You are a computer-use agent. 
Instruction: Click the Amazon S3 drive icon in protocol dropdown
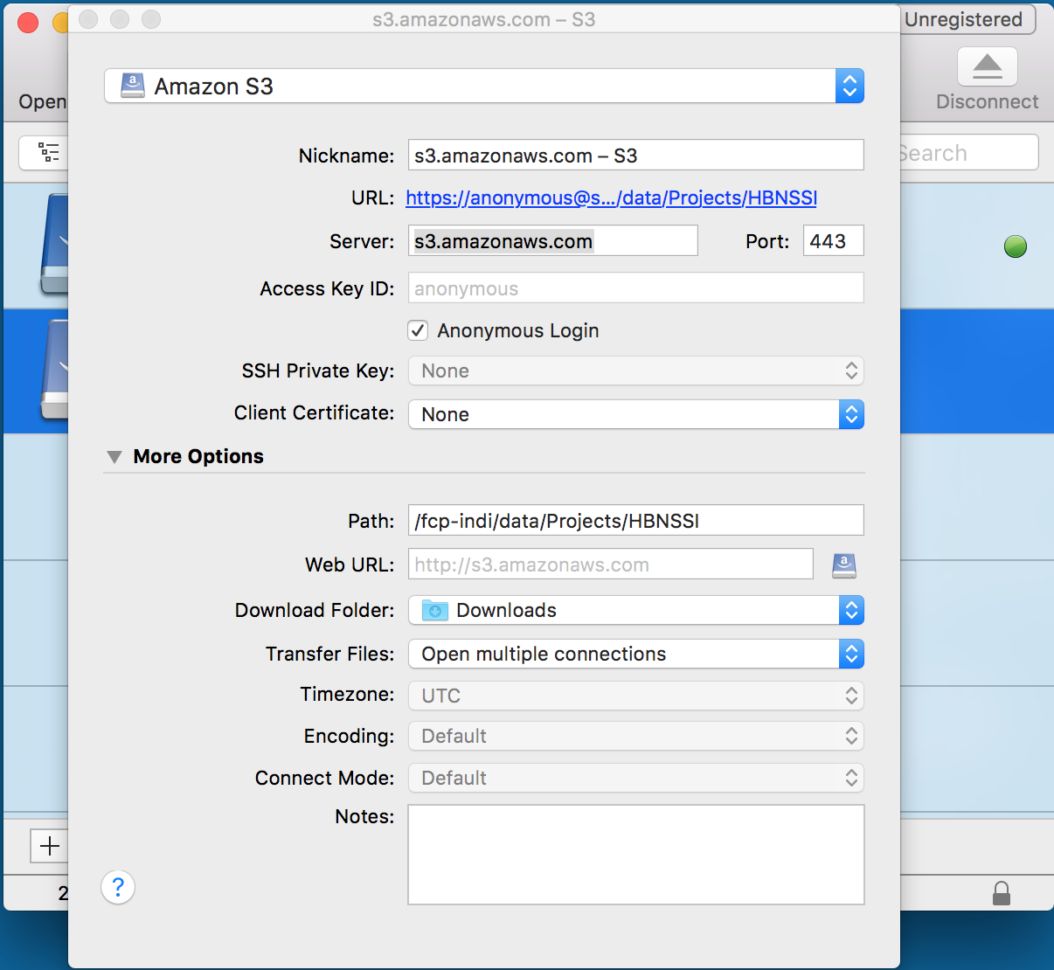[132, 86]
